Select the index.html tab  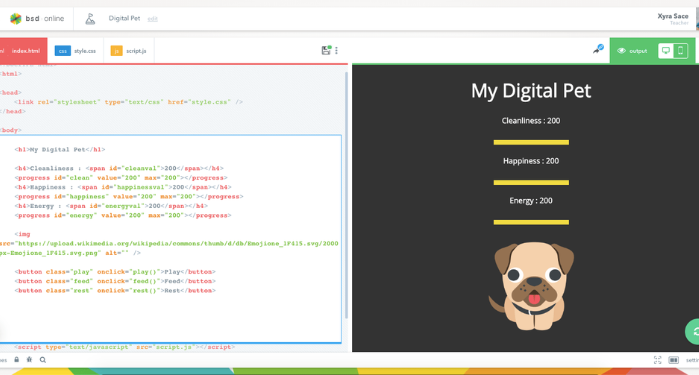coord(23,51)
